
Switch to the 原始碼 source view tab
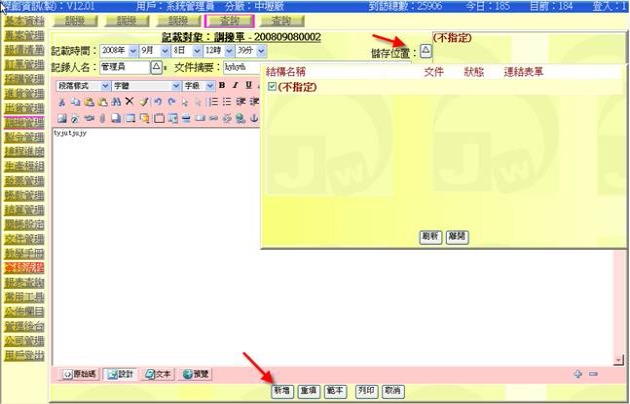coord(81,374)
